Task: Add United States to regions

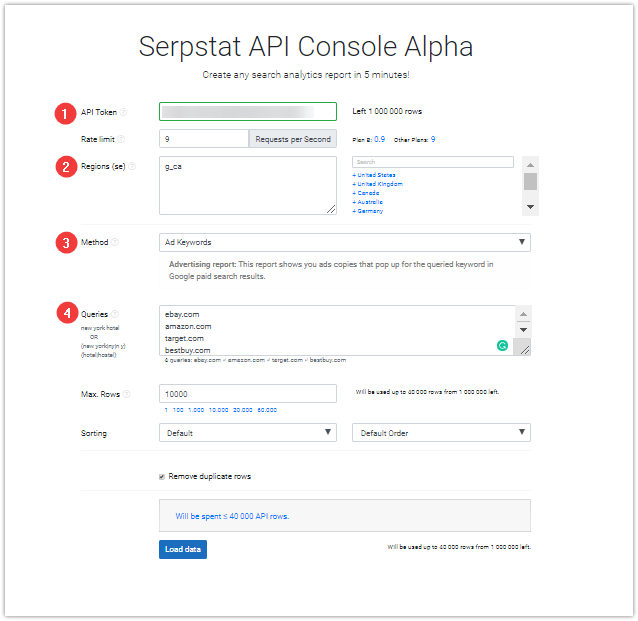Action: (x=374, y=175)
